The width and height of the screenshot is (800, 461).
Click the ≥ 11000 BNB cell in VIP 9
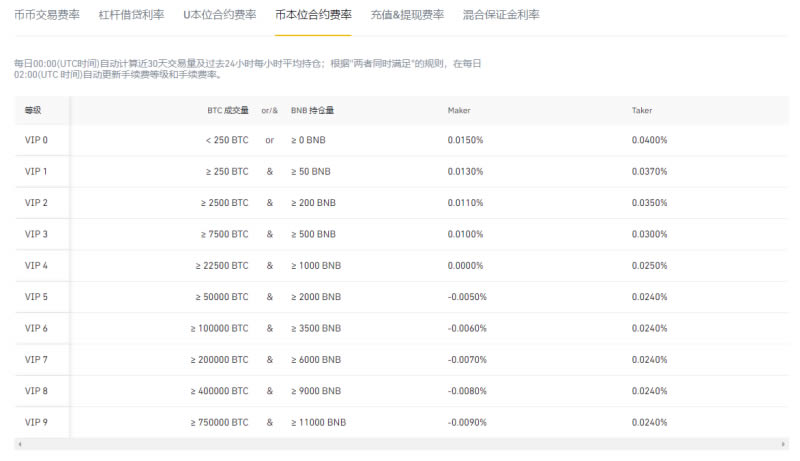click(x=318, y=422)
